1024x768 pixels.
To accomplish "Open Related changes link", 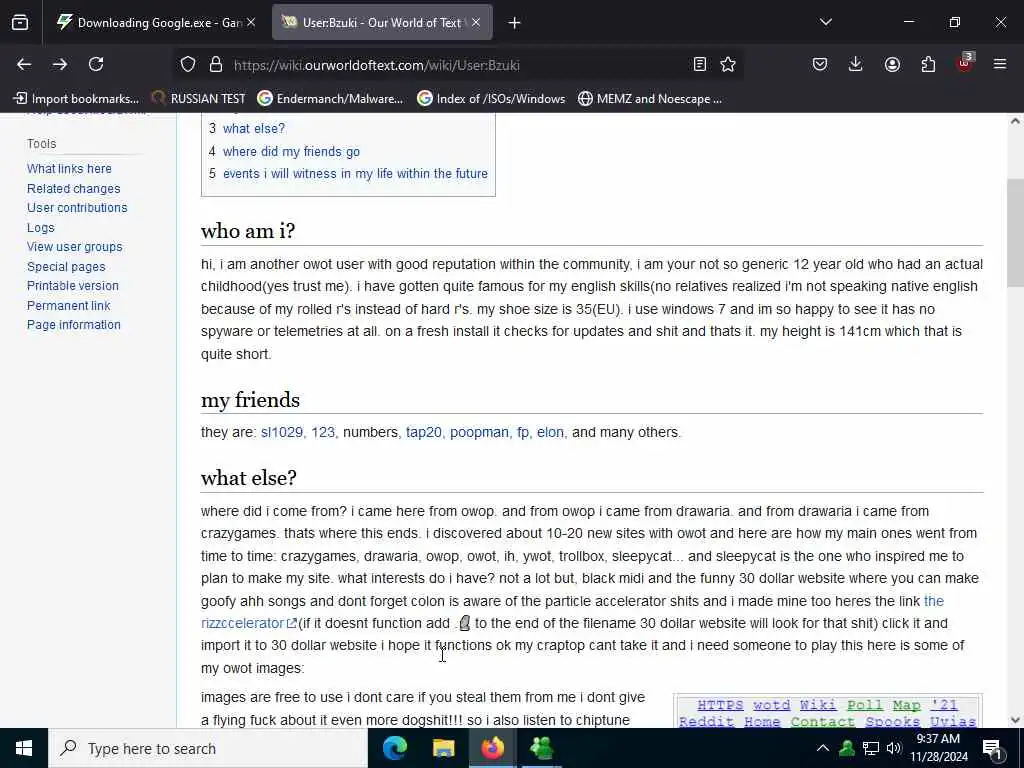I will [x=74, y=189].
